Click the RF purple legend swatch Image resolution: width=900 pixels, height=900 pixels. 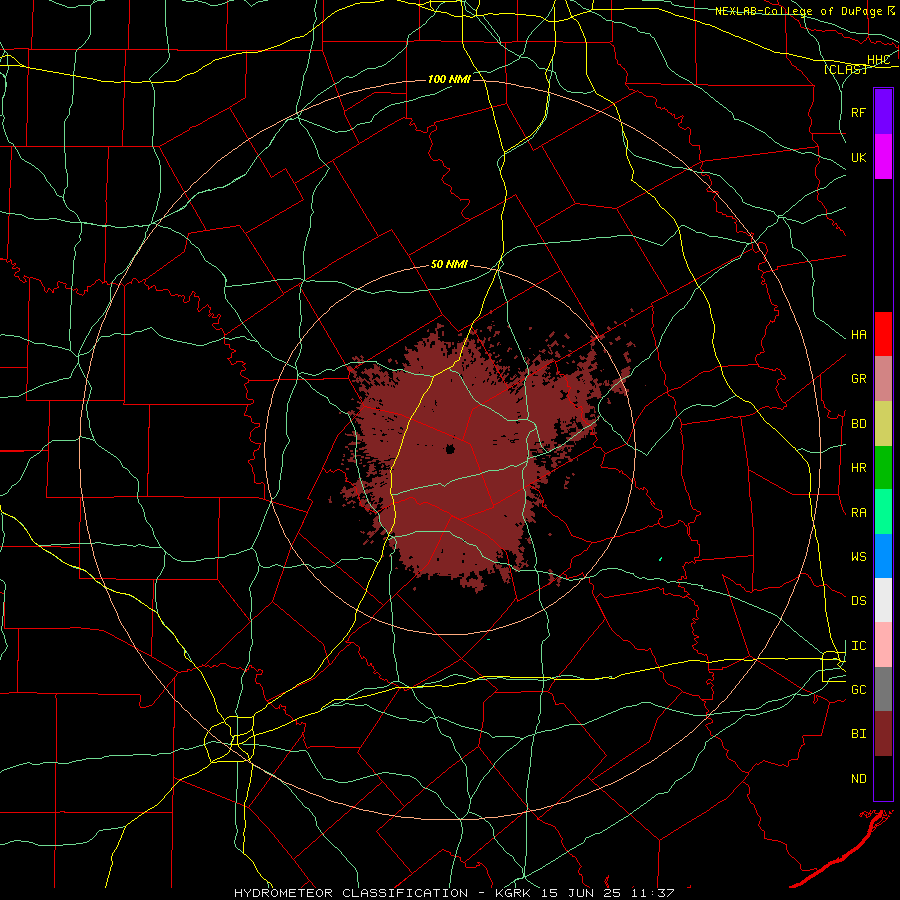pyautogui.click(x=883, y=112)
